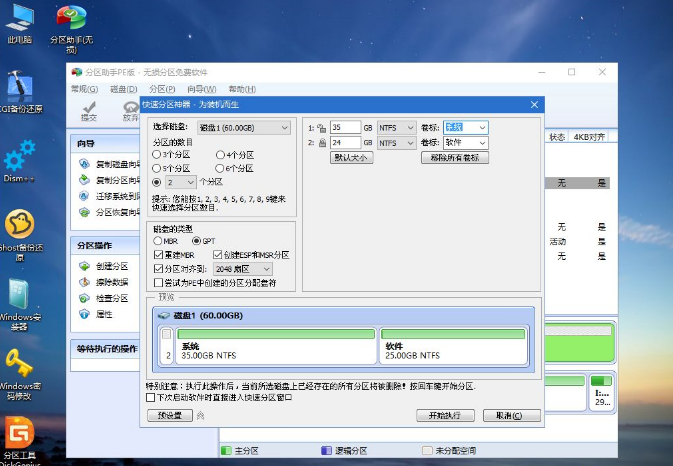
Task: Open first partition NTFS file system dropdown
Action: pos(397,128)
